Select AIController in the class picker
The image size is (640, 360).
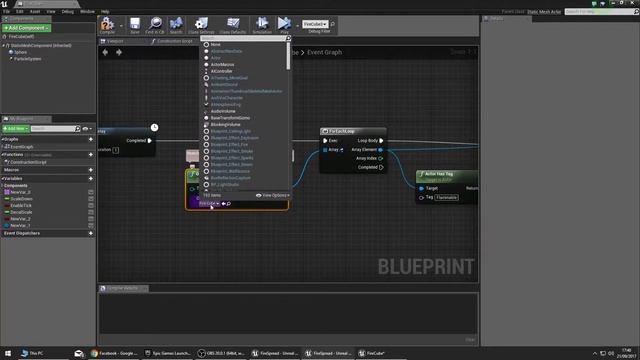coord(221,71)
